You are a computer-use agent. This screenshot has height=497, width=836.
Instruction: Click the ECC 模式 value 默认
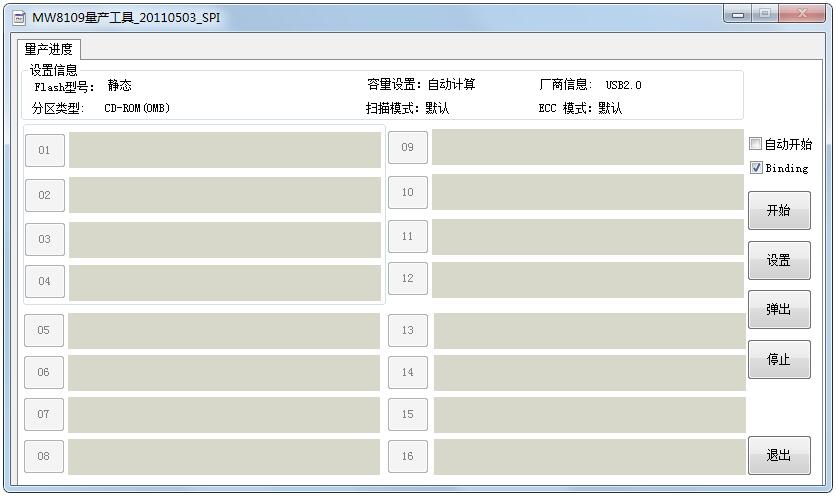tap(610, 108)
